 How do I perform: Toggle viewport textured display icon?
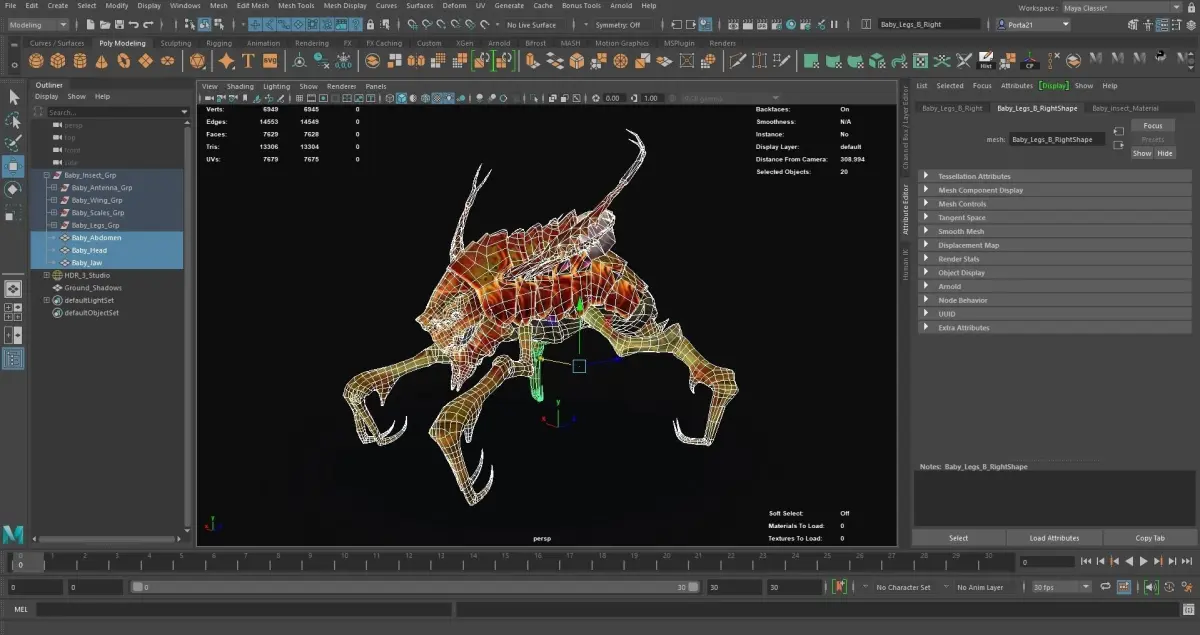pyautogui.click(x=436, y=98)
